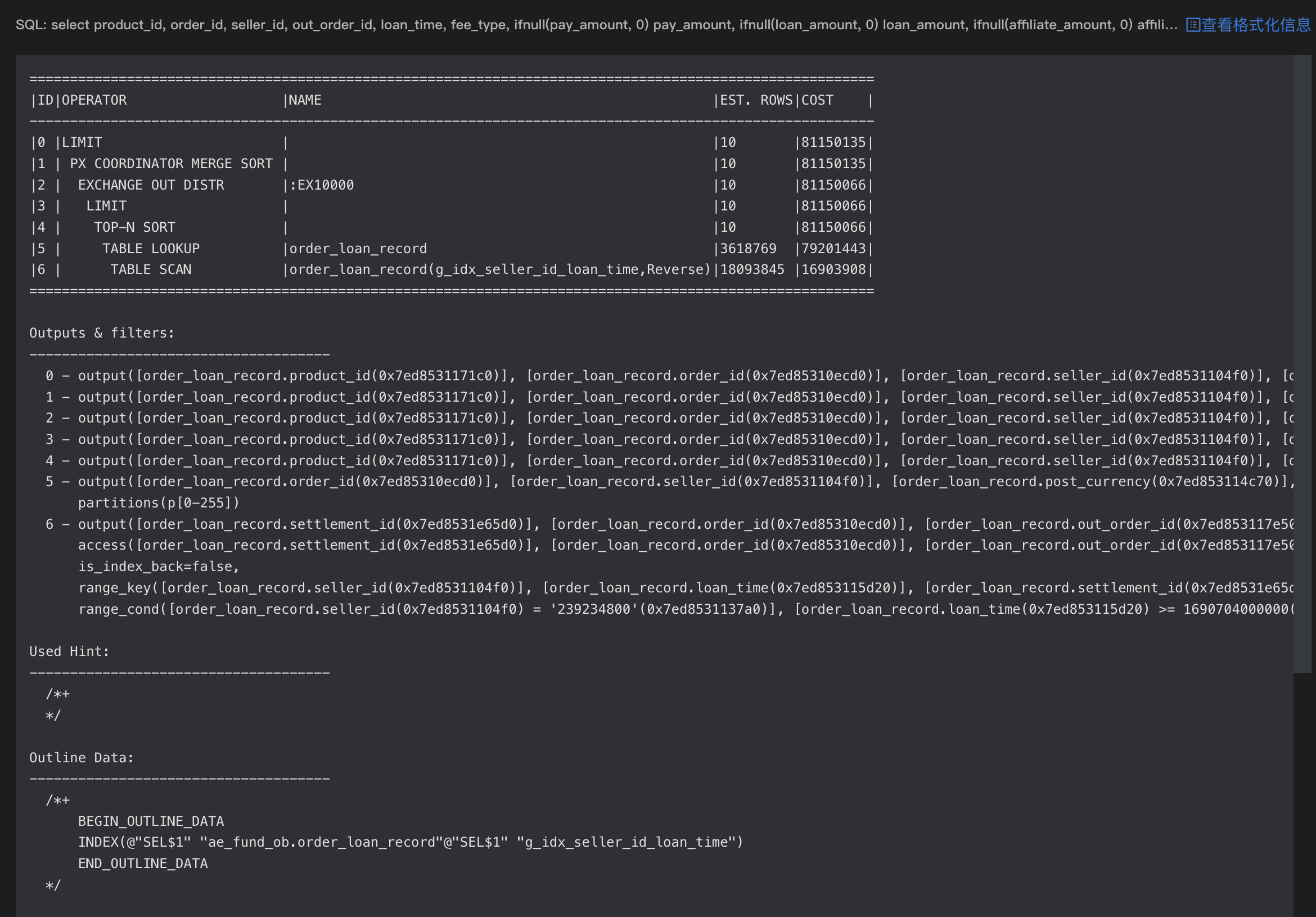The height and width of the screenshot is (917, 1316).
Task: Click the EST. ROWS column header
Action: tap(755, 100)
